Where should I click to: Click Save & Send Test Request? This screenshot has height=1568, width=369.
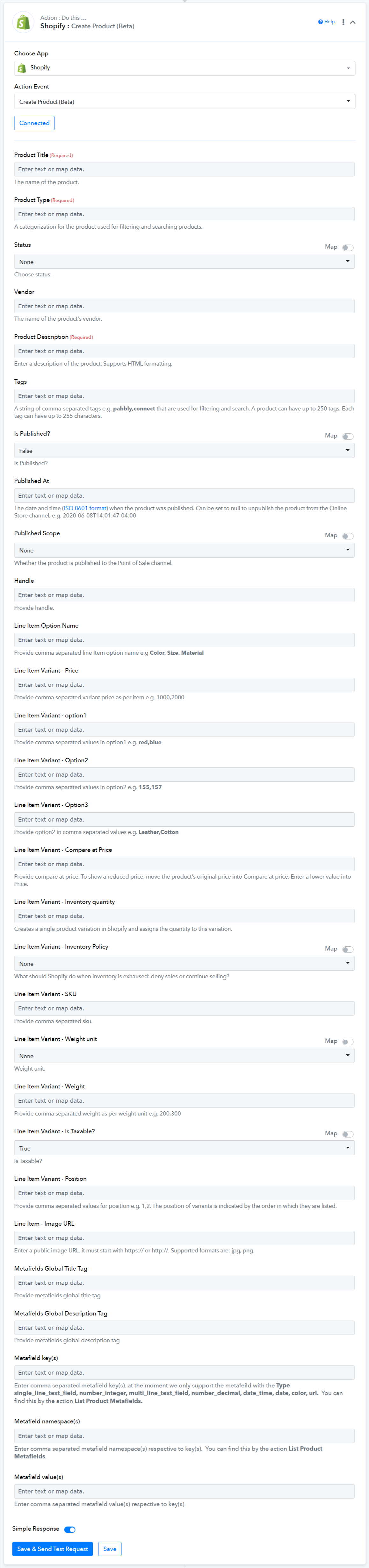(52, 1549)
